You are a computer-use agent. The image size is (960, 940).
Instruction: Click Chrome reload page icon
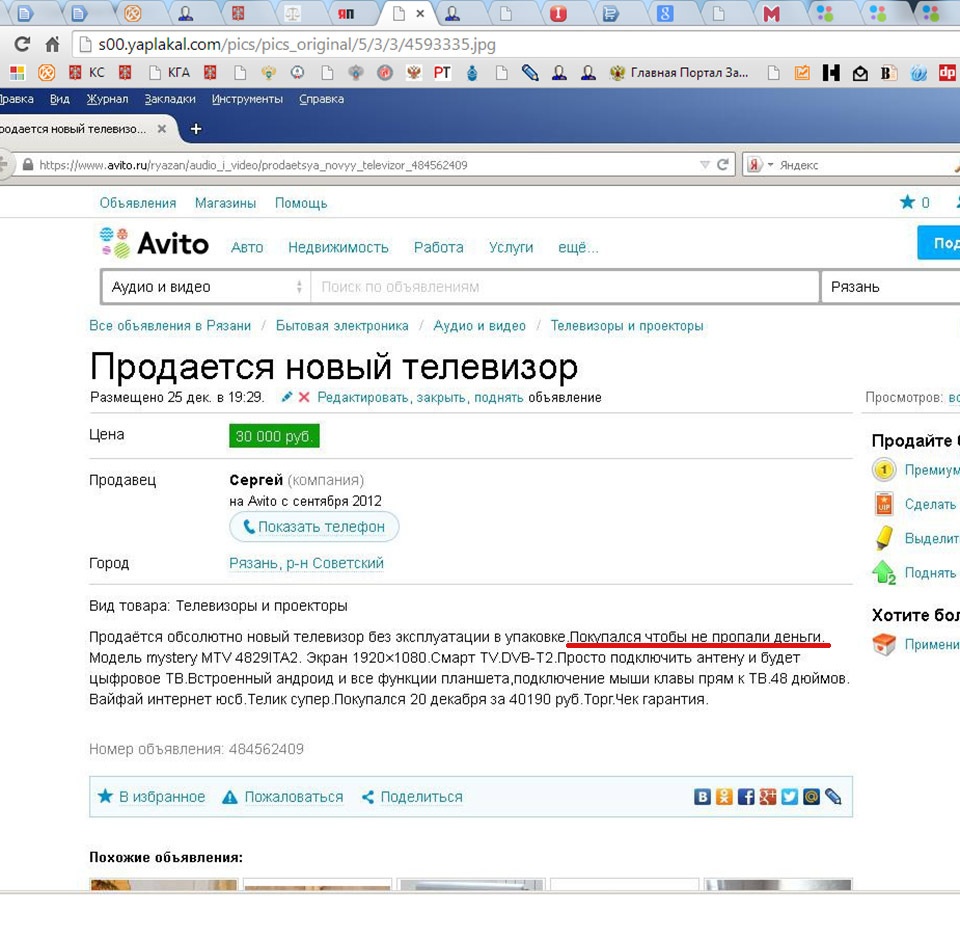tap(22, 44)
